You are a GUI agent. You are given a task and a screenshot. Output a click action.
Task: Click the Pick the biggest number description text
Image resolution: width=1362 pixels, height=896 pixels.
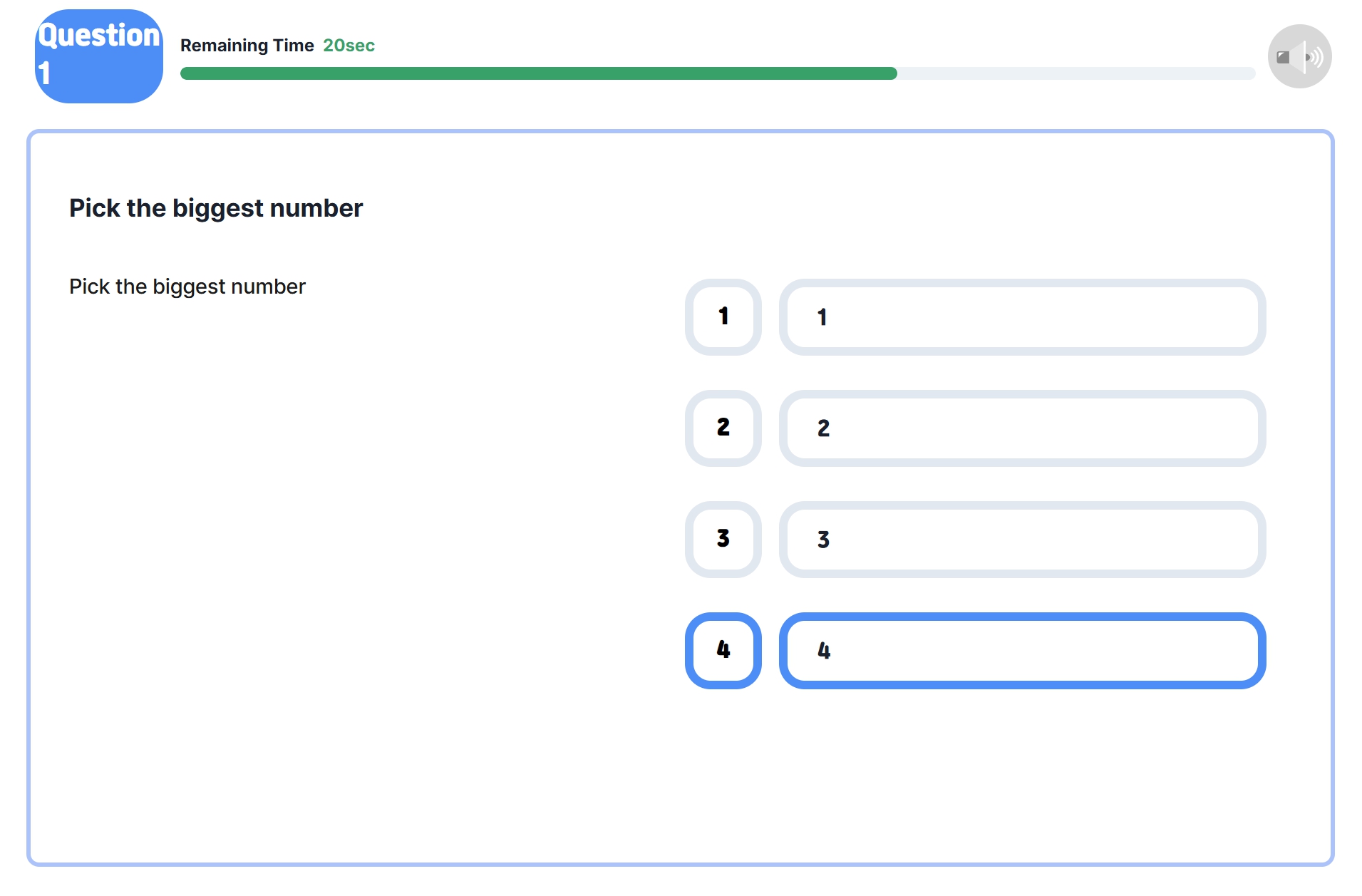[187, 287]
